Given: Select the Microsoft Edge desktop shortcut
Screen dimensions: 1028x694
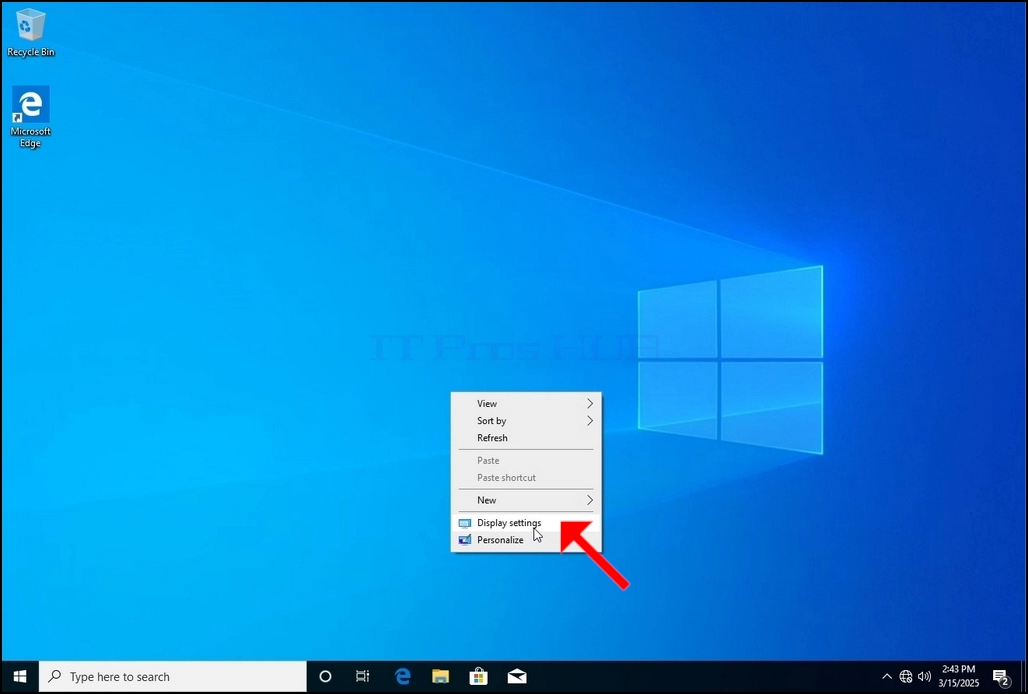Looking at the screenshot, I should [x=30, y=117].
